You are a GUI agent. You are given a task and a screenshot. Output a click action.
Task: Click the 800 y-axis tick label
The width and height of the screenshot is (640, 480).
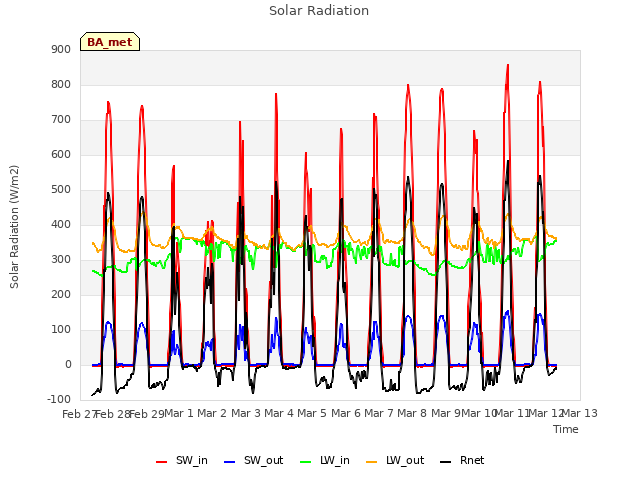[x=61, y=84]
